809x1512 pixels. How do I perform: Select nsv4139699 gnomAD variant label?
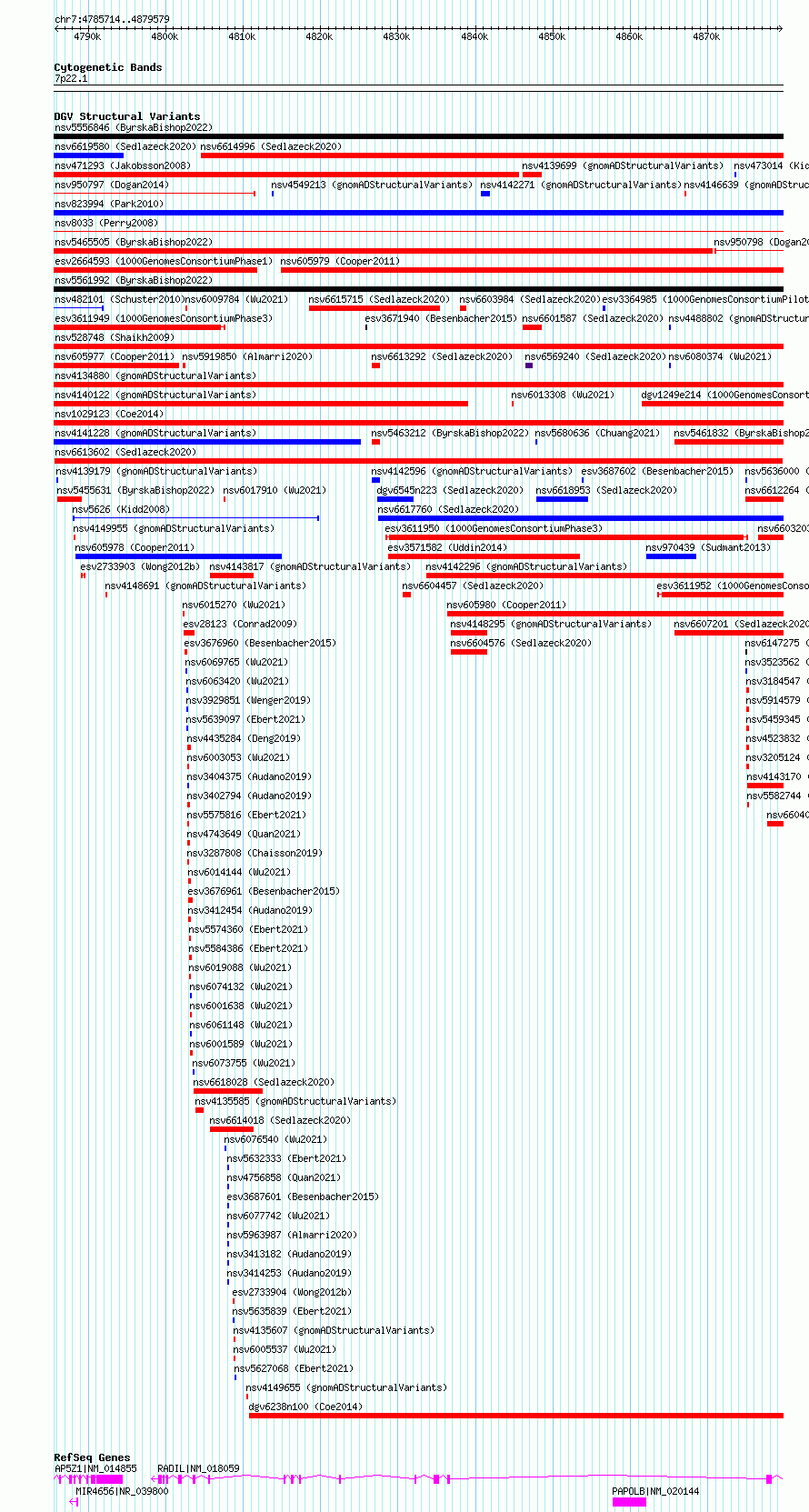[x=623, y=165]
